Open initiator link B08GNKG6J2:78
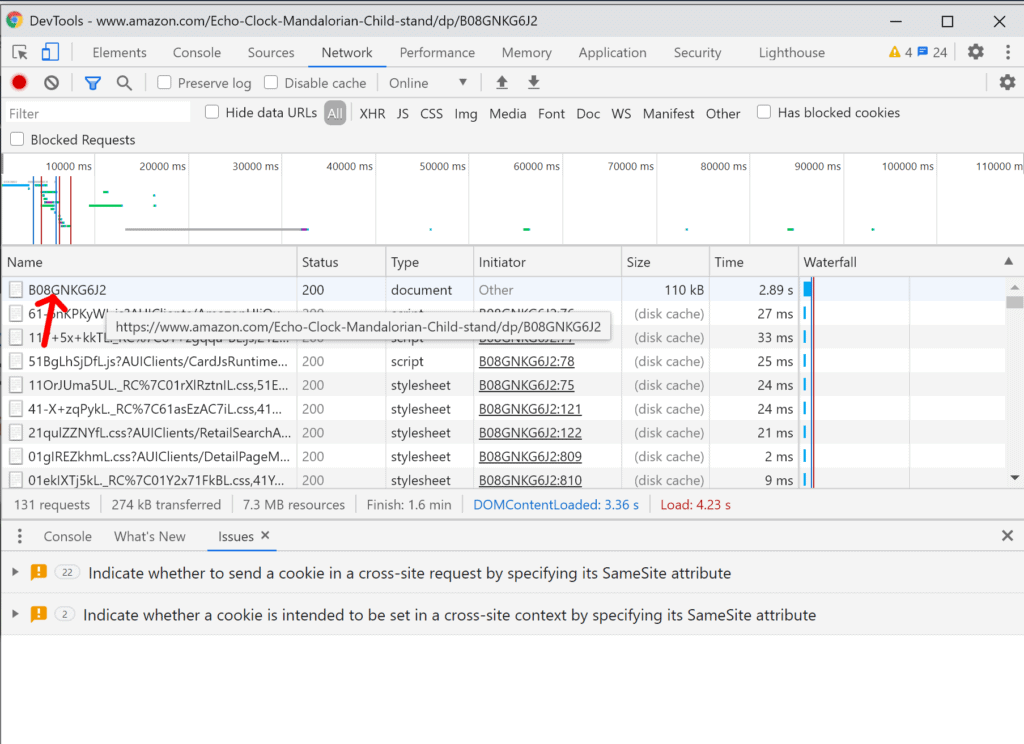Screen dimensions: 1024x744 526,361
